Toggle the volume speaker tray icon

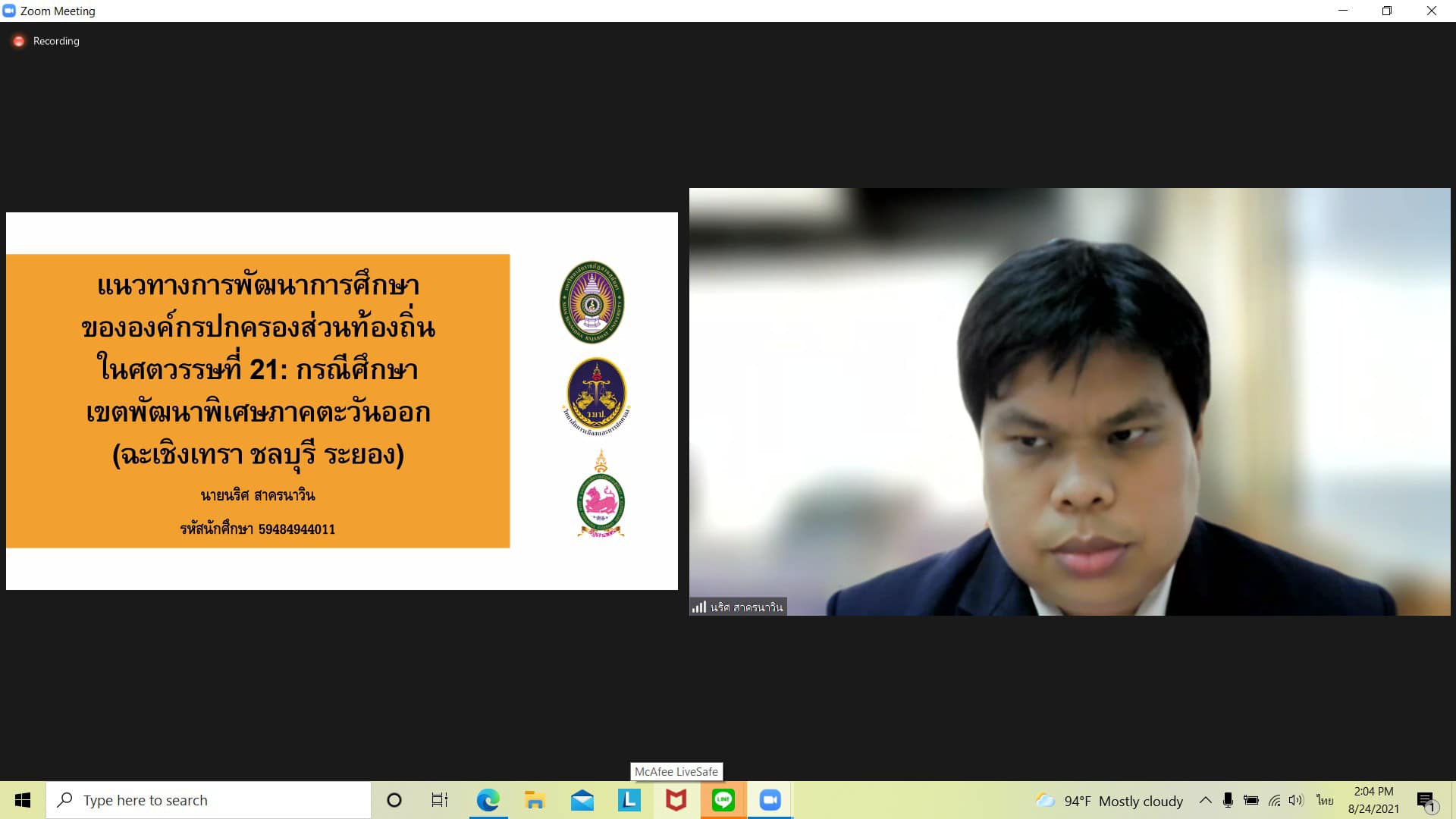pos(1296,800)
